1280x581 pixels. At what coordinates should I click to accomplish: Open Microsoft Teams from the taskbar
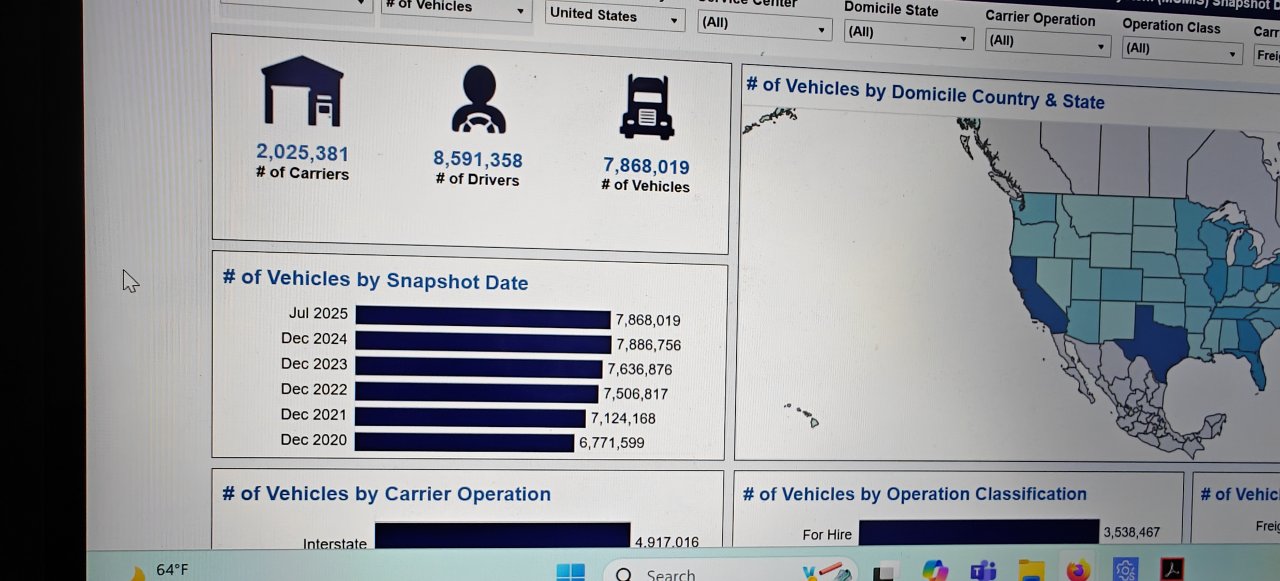pyautogui.click(x=983, y=571)
